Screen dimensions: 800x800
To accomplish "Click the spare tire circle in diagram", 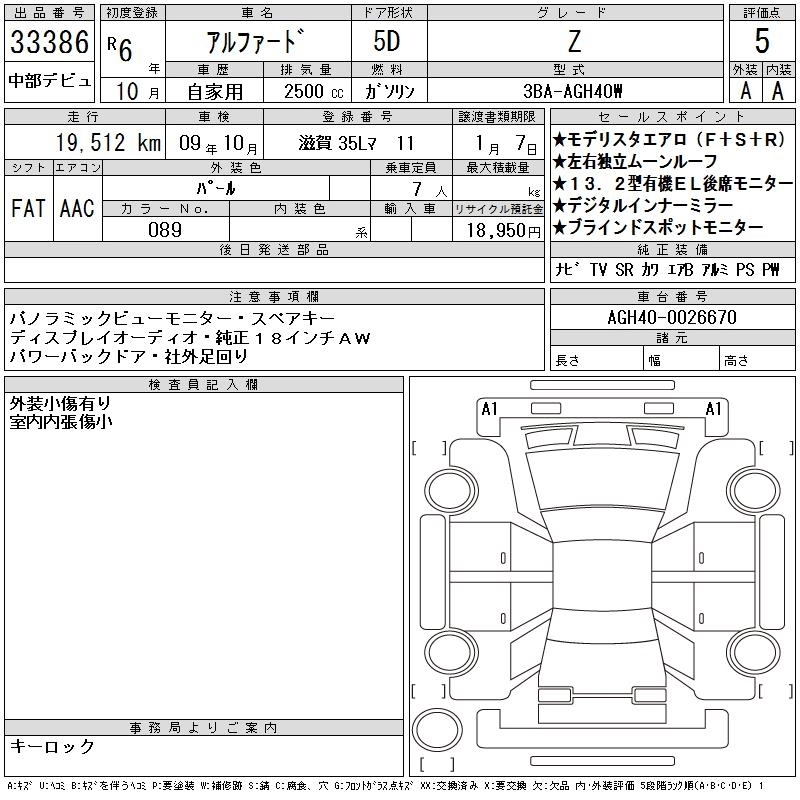I will coord(437,730).
